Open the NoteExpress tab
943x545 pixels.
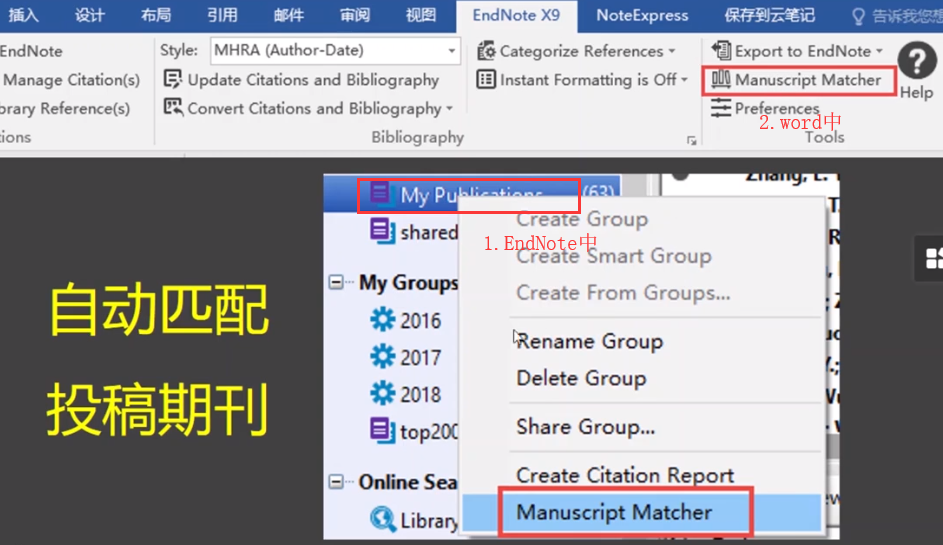642,15
